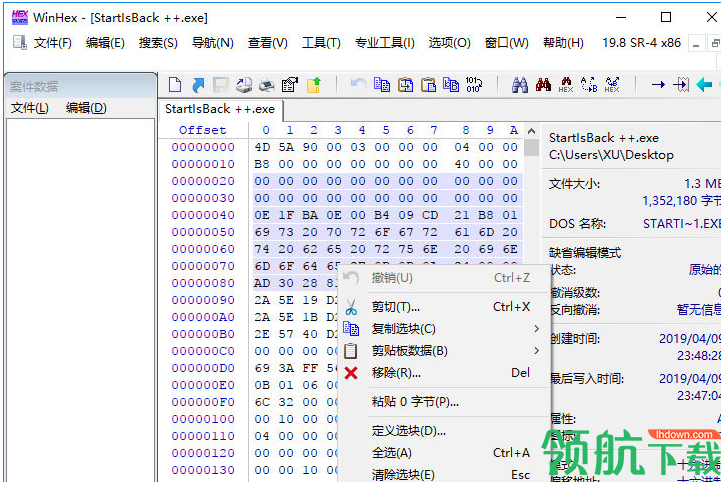Click the STARTI~1.EXE DOS name value
This screenshot has width=721, height=482.
681,224
